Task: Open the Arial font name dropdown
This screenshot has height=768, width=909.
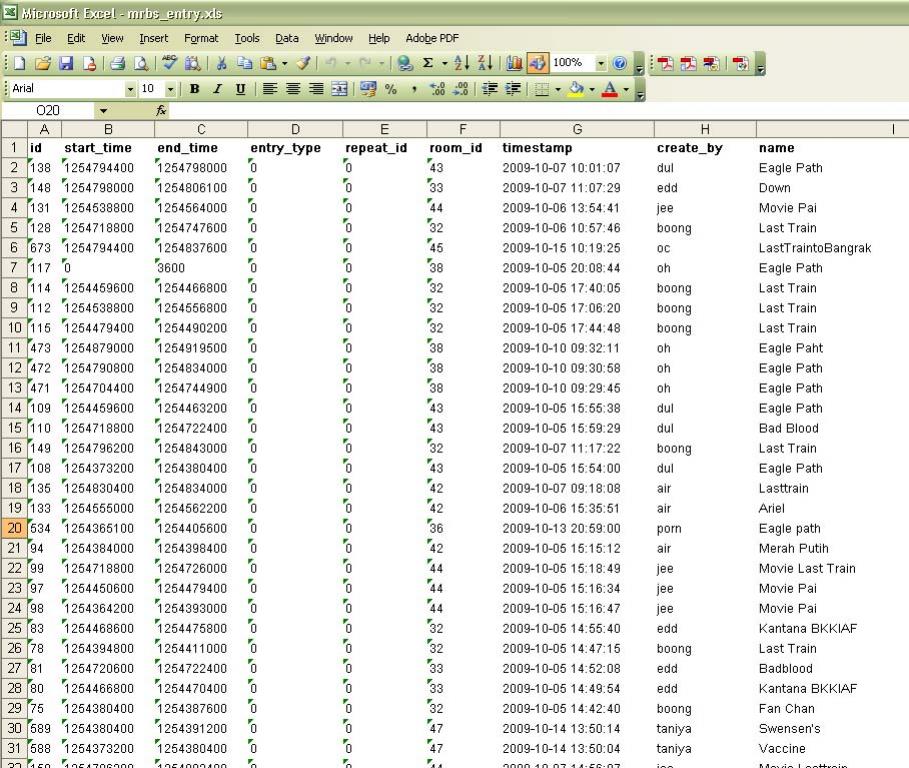Action: 130,89
